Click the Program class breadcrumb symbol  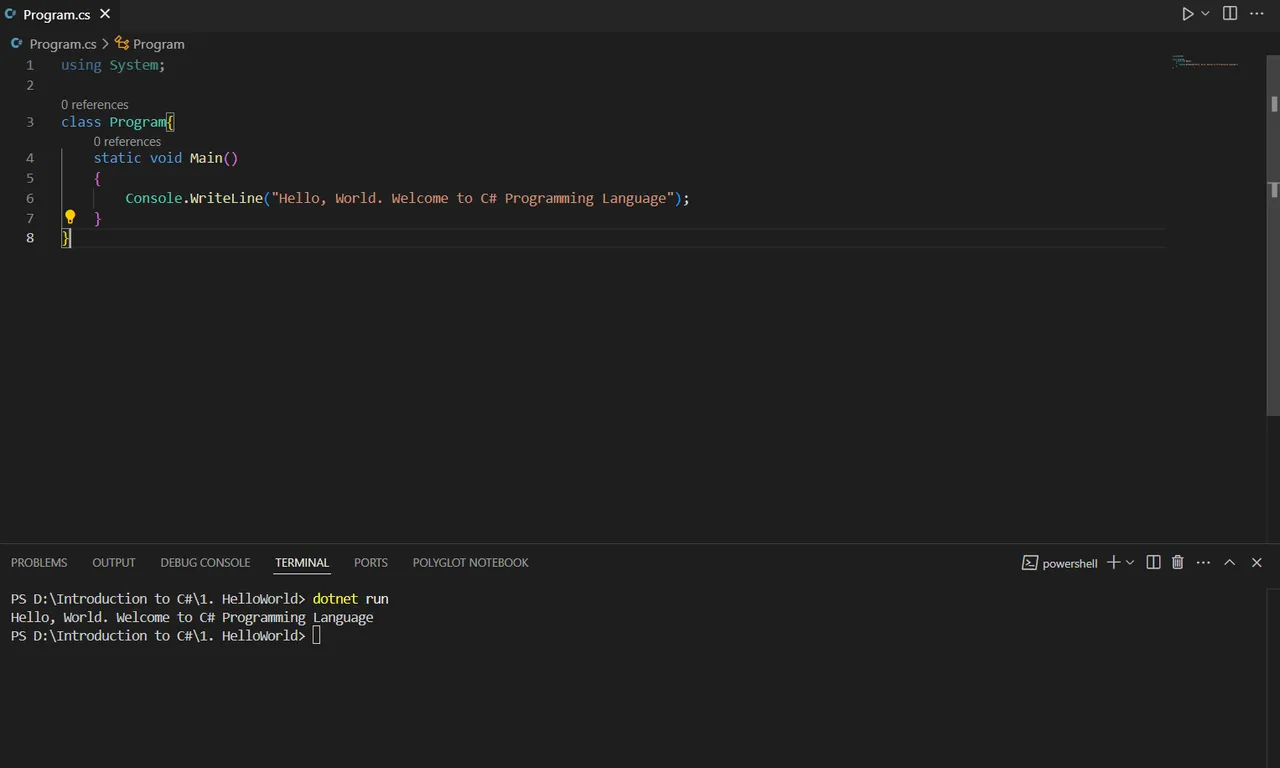158,44
